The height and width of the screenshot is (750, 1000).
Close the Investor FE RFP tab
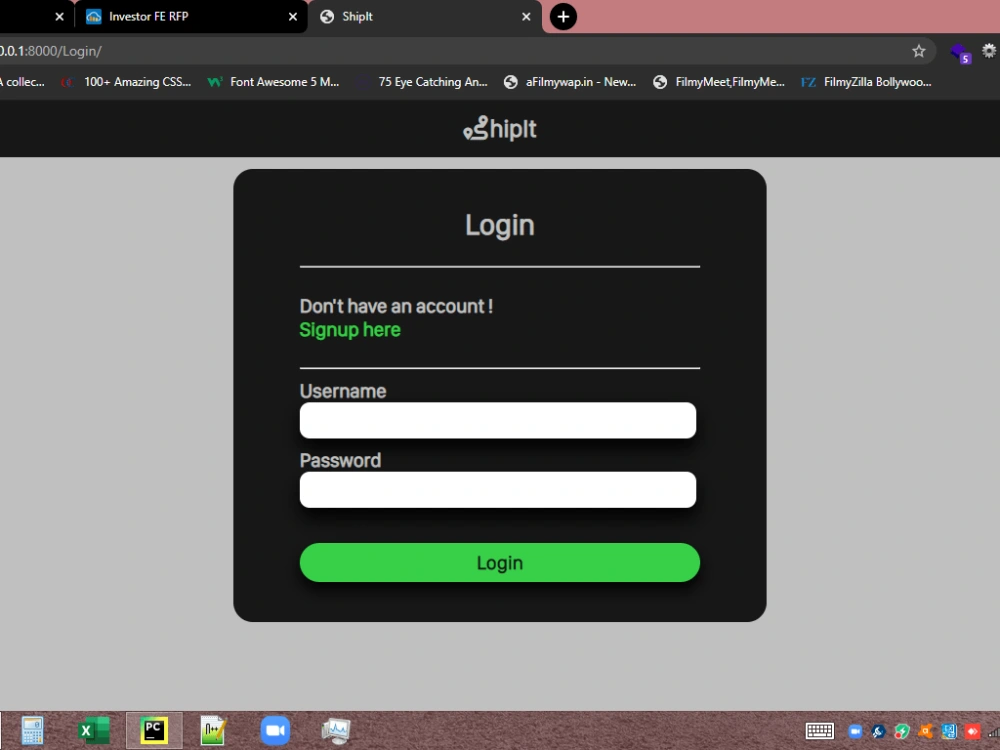coord(293,17)
